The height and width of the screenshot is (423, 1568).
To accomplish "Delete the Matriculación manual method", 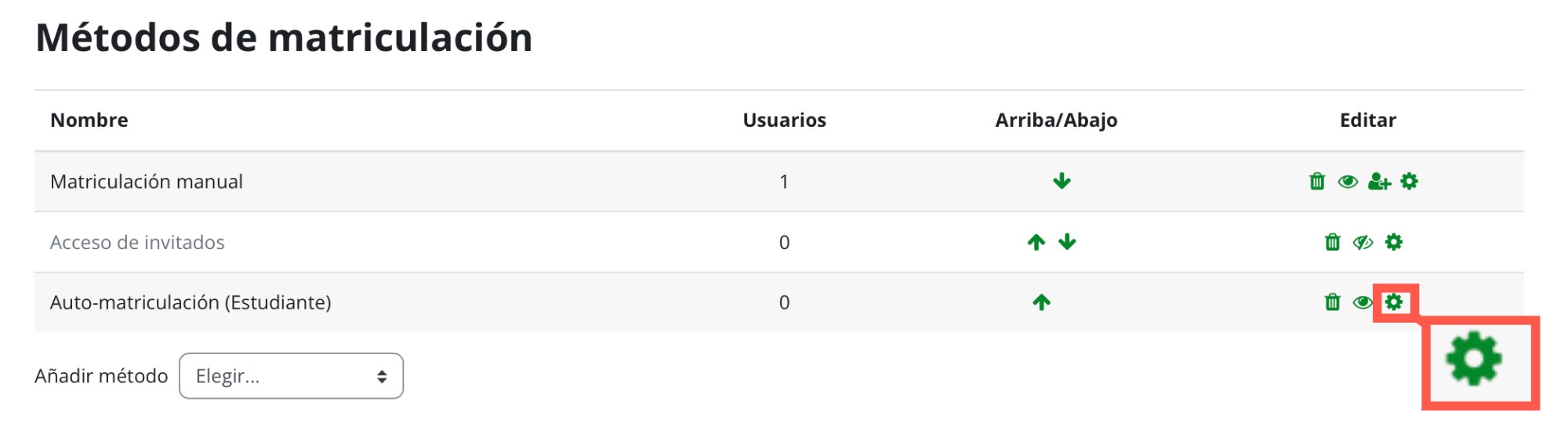I will tap(1317, 182).
